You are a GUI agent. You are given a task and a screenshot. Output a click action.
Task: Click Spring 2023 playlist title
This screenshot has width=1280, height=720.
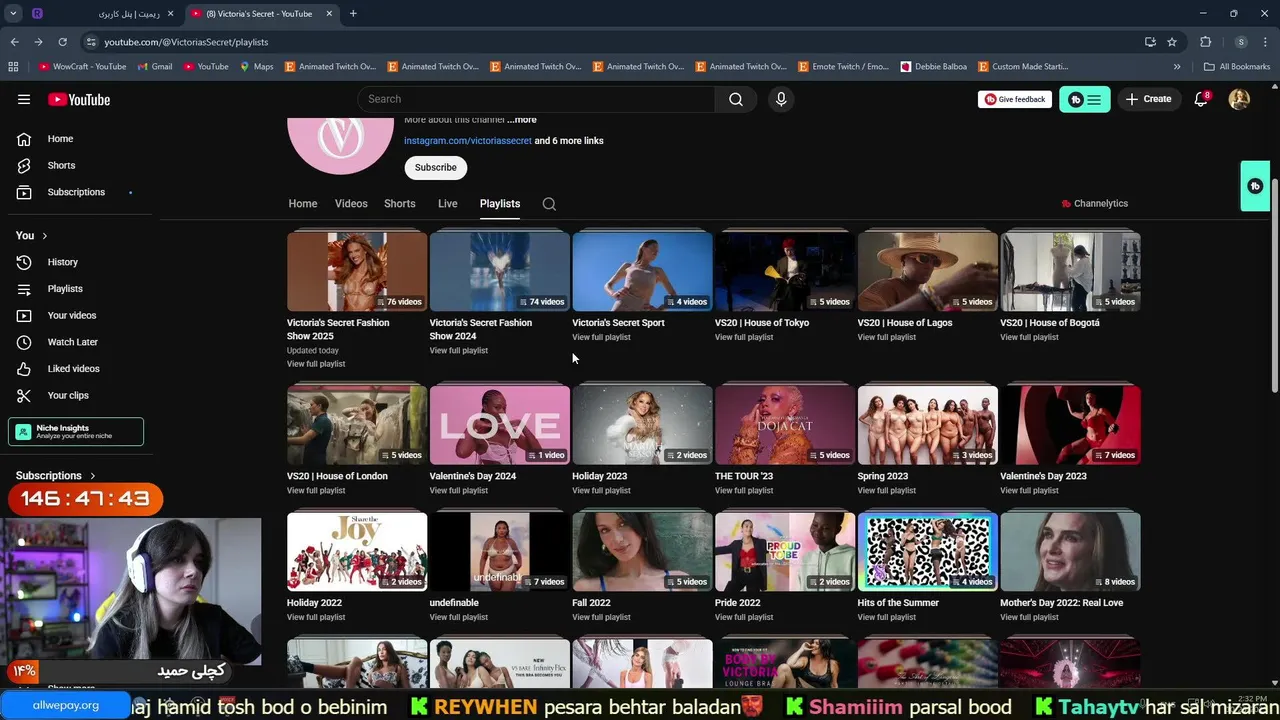(883, 476)
